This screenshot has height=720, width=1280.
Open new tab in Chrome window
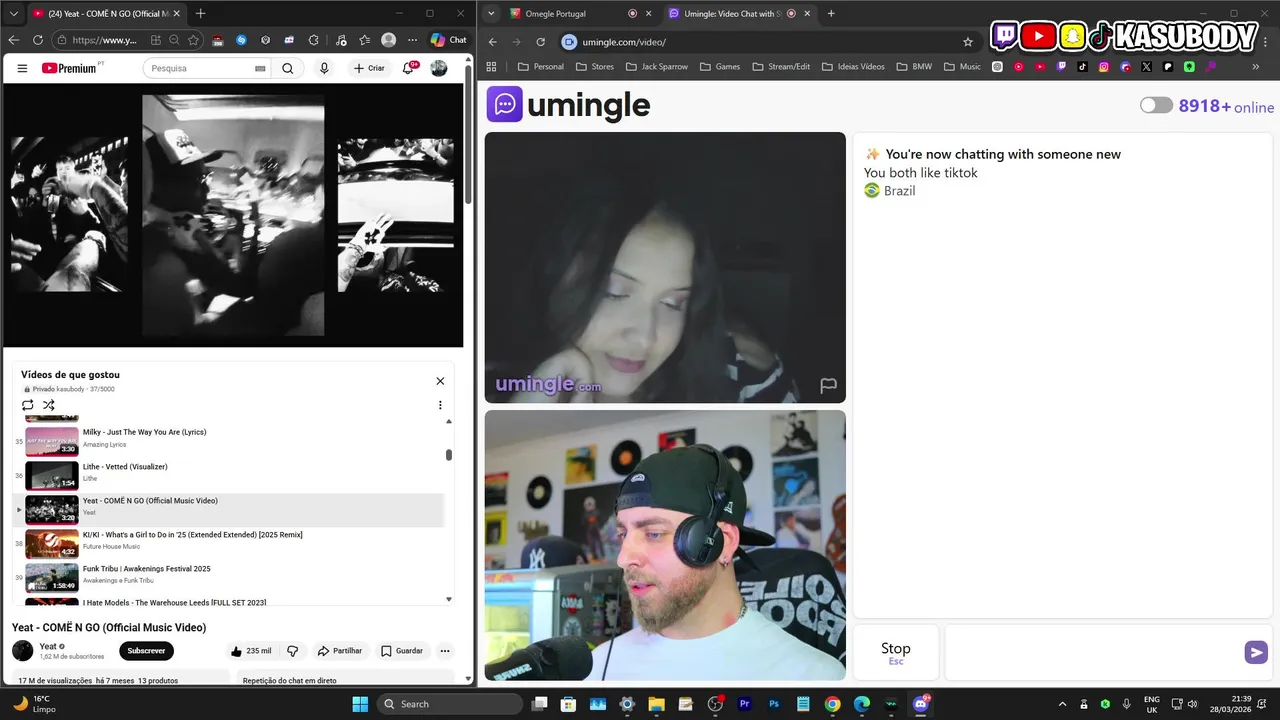pos(831,14)
